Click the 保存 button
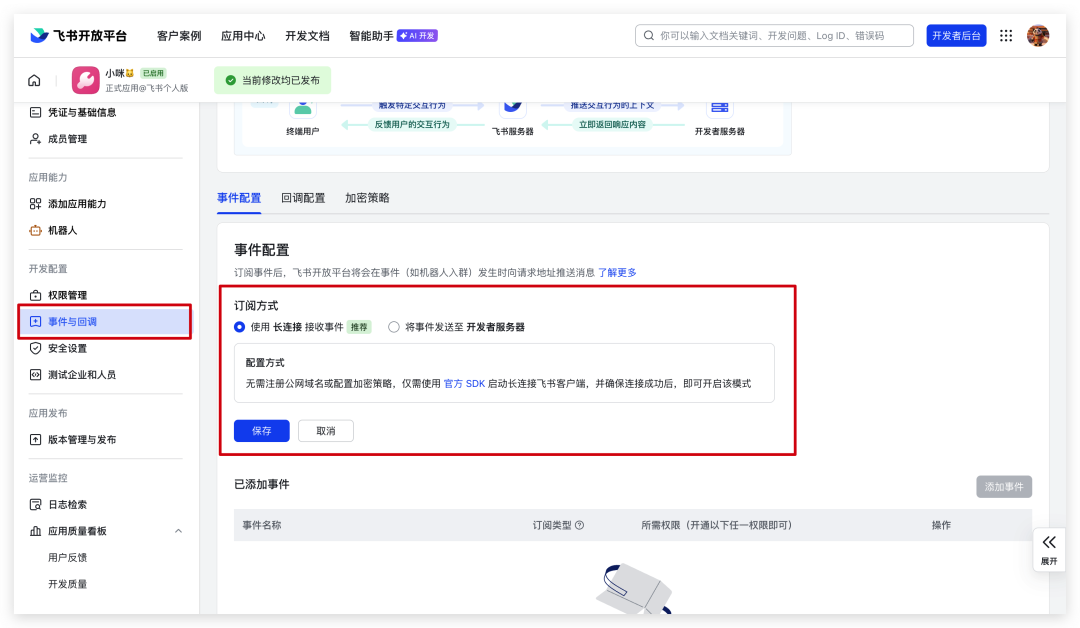 tap(262, 431)
